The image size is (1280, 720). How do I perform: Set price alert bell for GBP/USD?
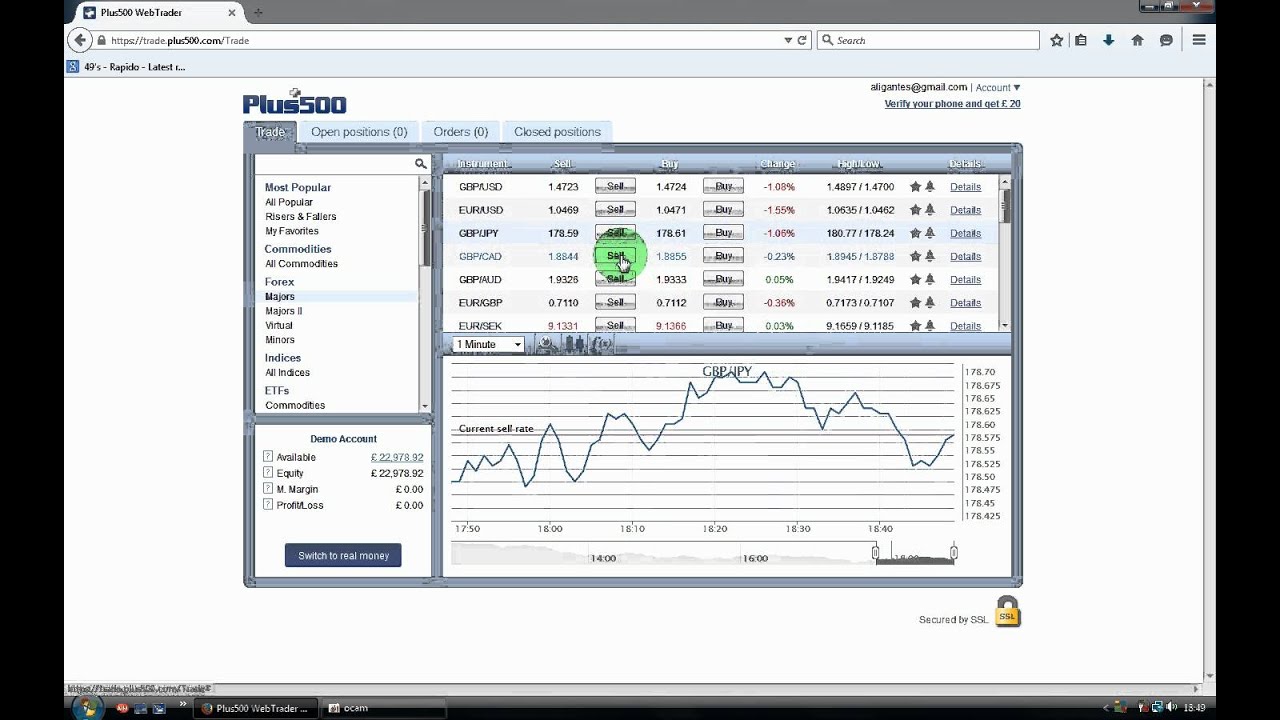(930, 187)
